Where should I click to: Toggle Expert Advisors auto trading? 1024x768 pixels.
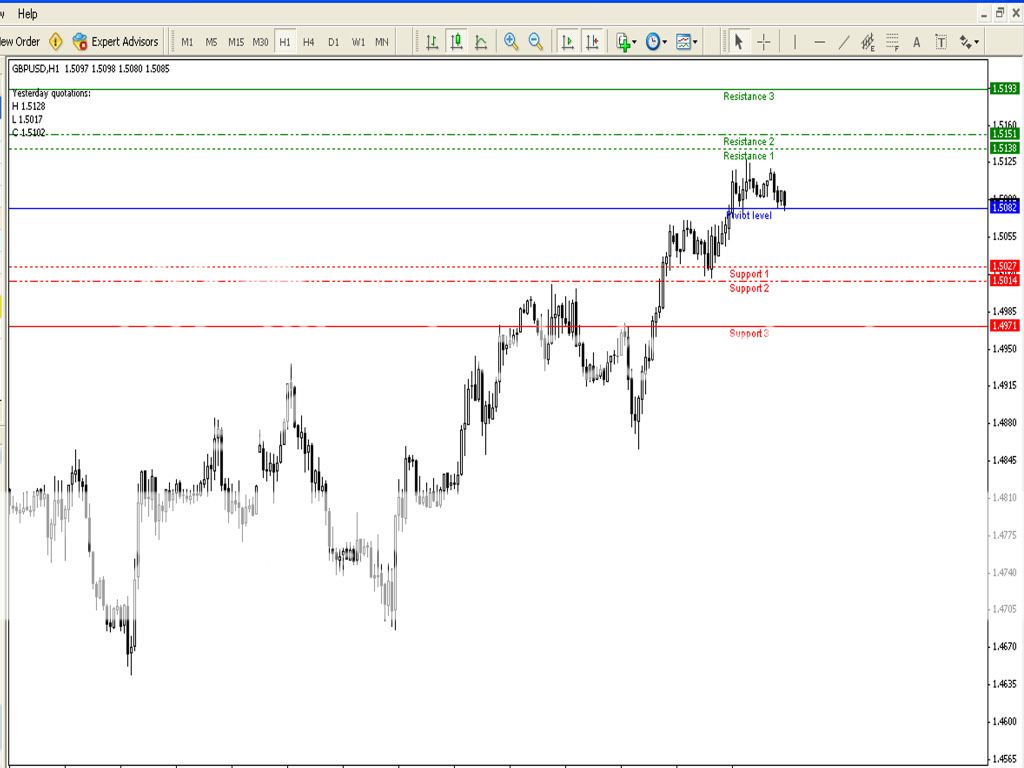[116, 42]
